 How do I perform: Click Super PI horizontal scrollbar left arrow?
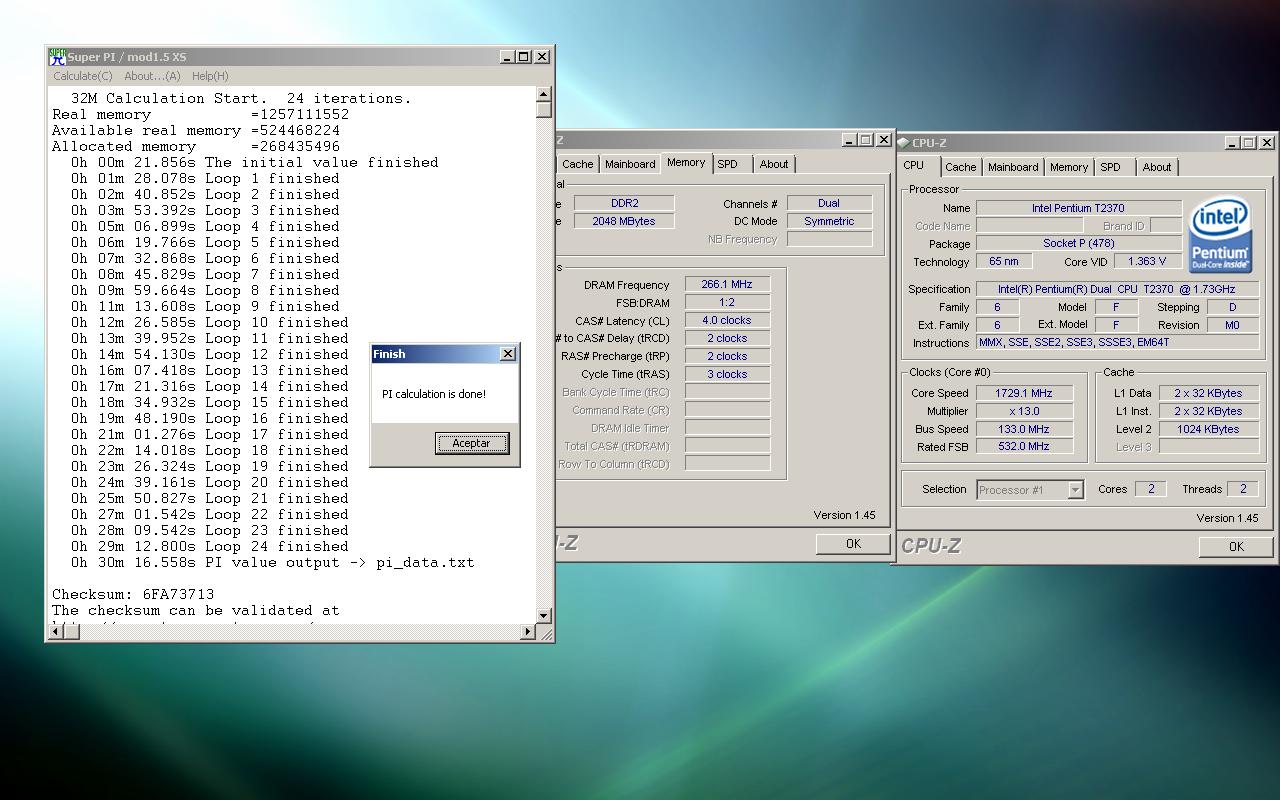[x=54, y=631]
